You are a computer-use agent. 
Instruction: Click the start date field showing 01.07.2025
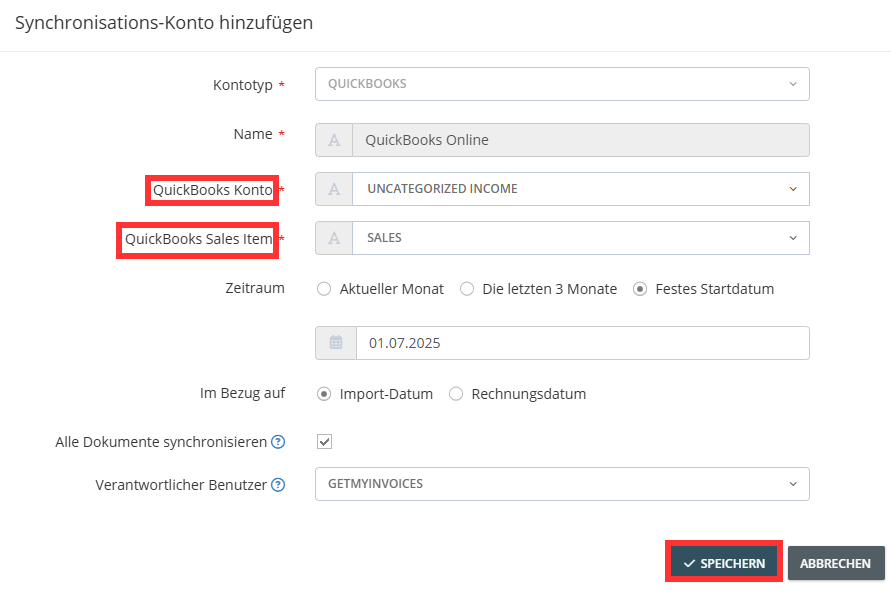pyautogui.click(x=583, y=343)
